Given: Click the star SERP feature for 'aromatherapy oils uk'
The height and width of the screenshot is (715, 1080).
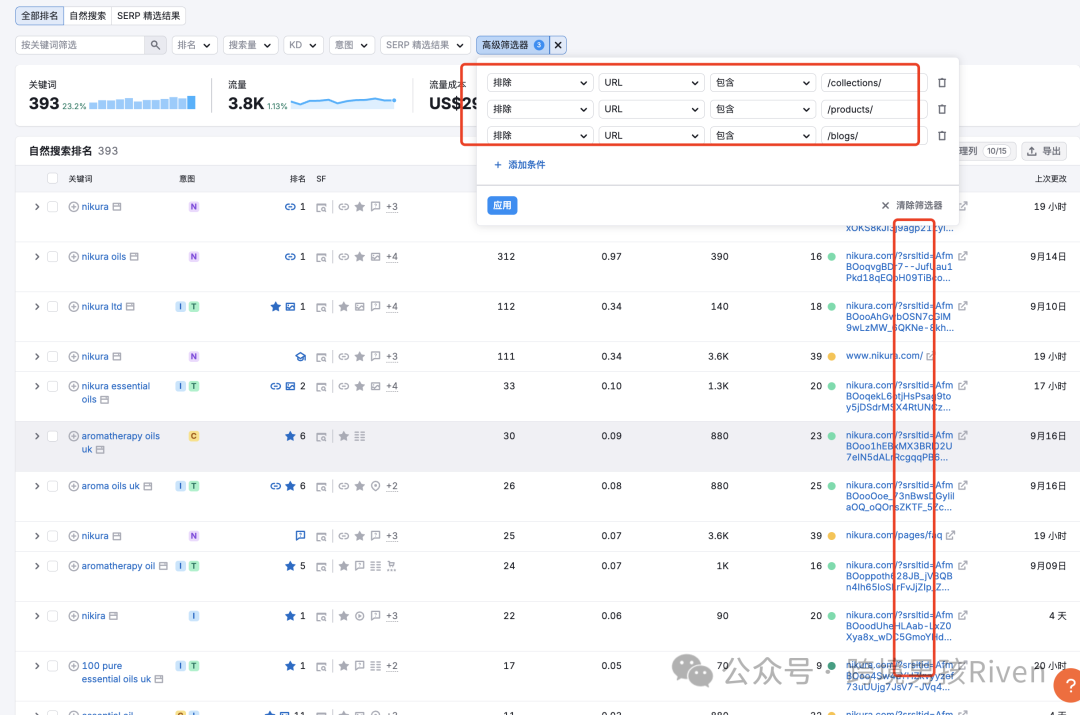Looking at the screenshot, I should [x=344, y=436].
